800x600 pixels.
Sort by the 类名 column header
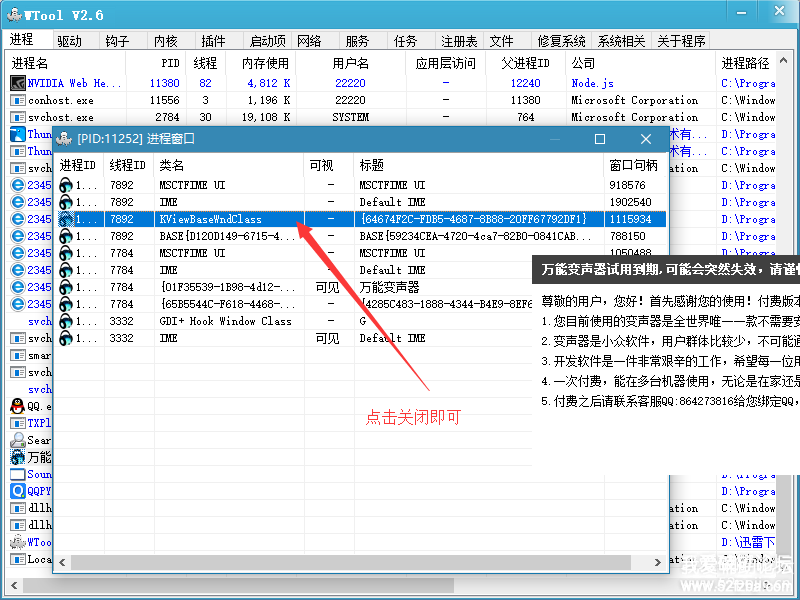pyautogui.click(x=172, y=165)
